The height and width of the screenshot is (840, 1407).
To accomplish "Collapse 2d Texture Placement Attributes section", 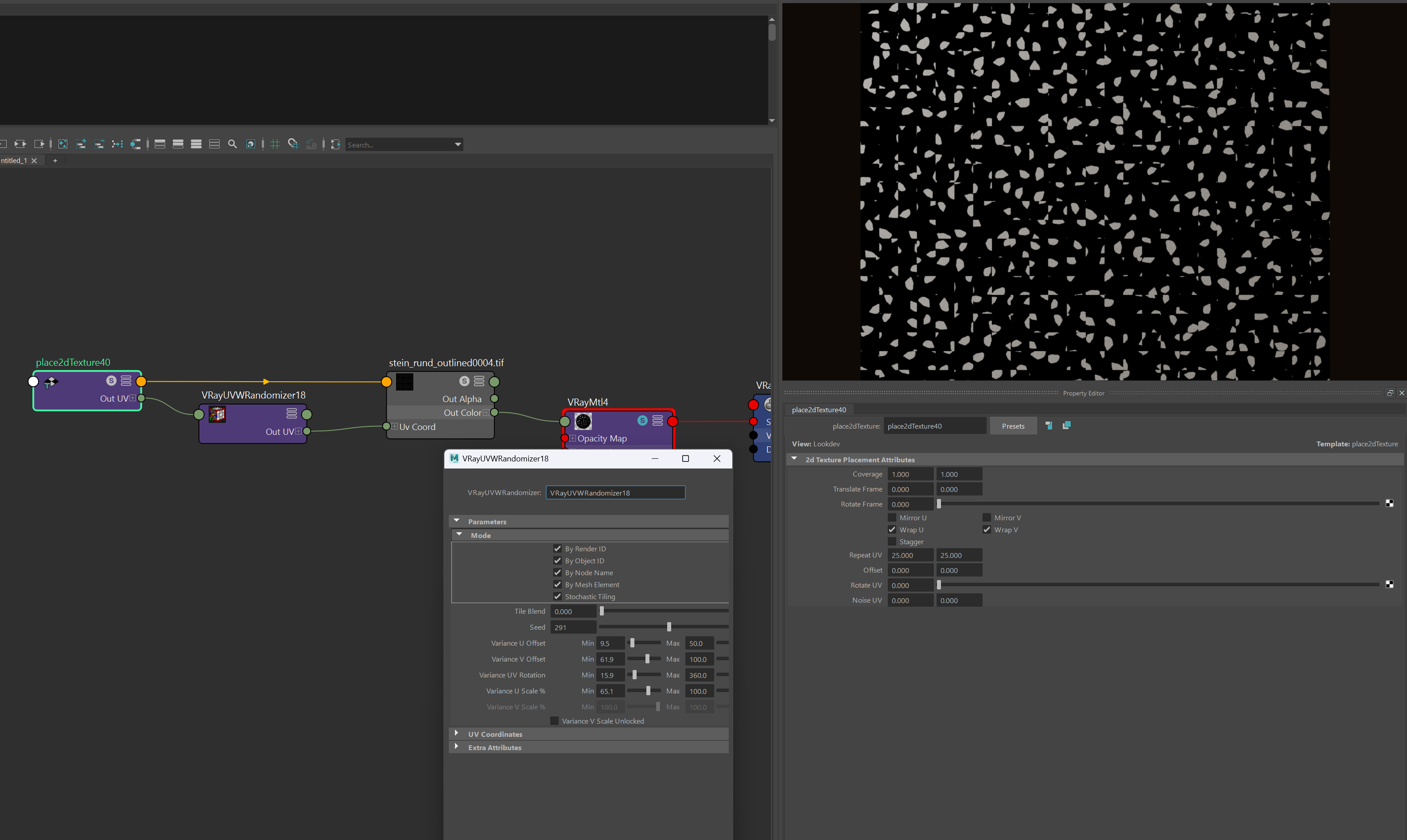I will [794, 458].
